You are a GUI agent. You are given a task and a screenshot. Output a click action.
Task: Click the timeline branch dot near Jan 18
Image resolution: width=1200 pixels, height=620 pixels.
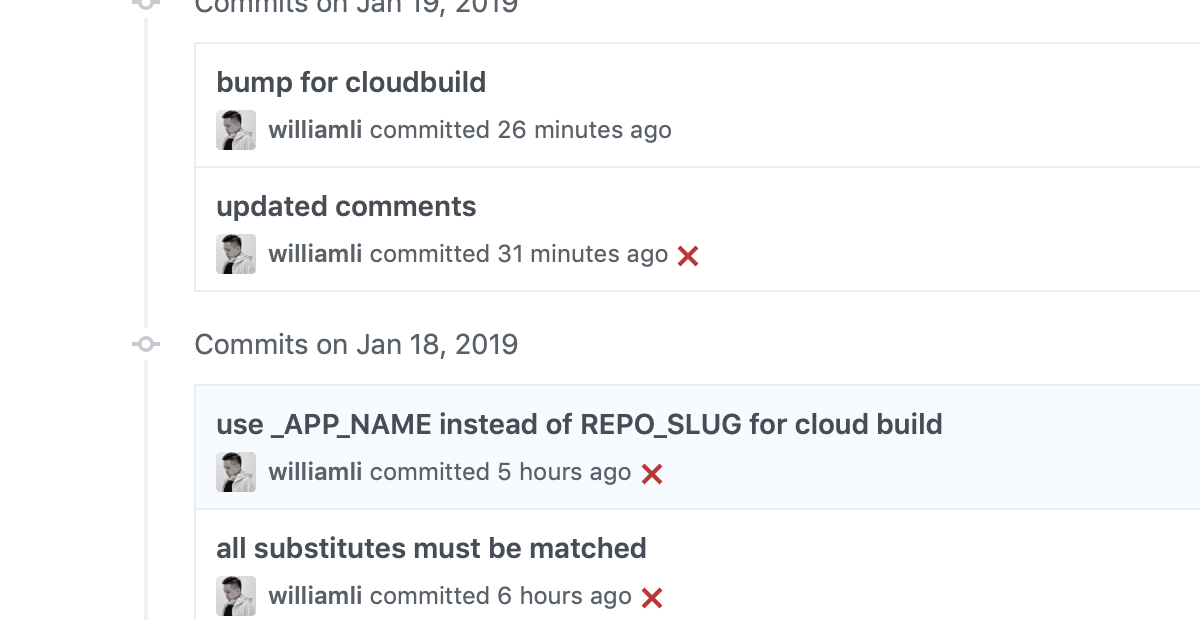pos(146,344)
